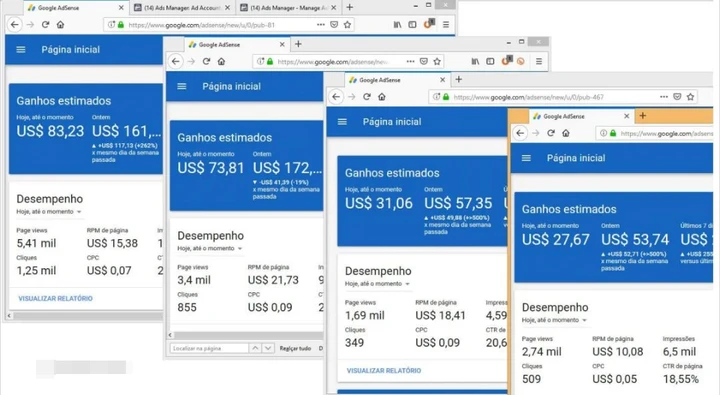The height and width of the screenshot is (395, 720).
Task: Select Google AdSense tab in orange-bordered window
Action: [581, 116]
